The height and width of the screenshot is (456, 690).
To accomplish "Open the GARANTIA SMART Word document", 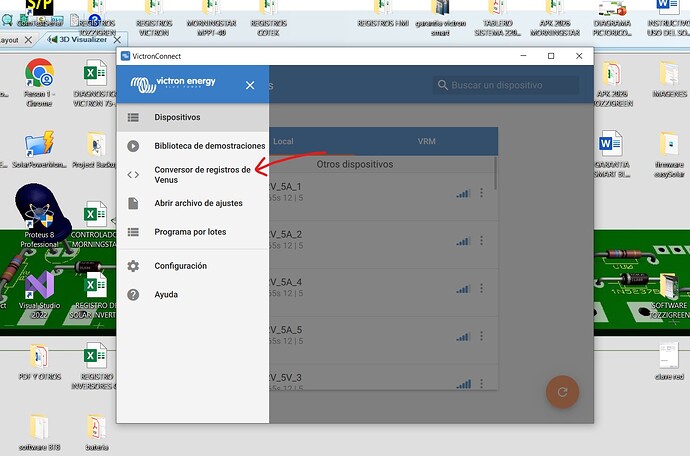I will [612, 154].
